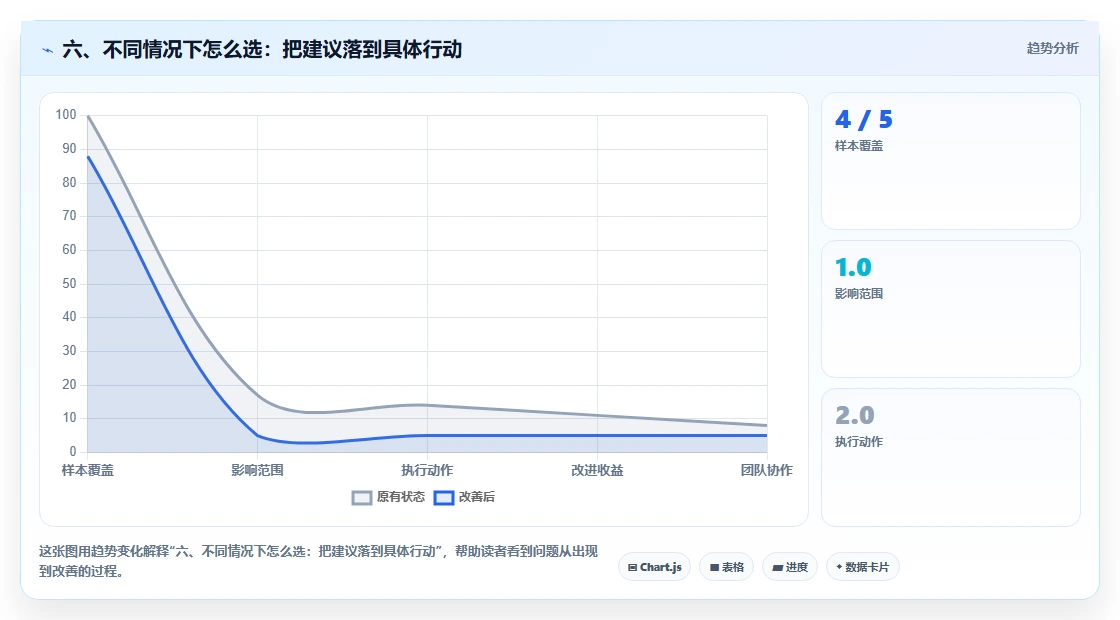Open the 1.0 影响范围 data card
1120x620 pixels.
pyautogui.click(x=951, y=309)
